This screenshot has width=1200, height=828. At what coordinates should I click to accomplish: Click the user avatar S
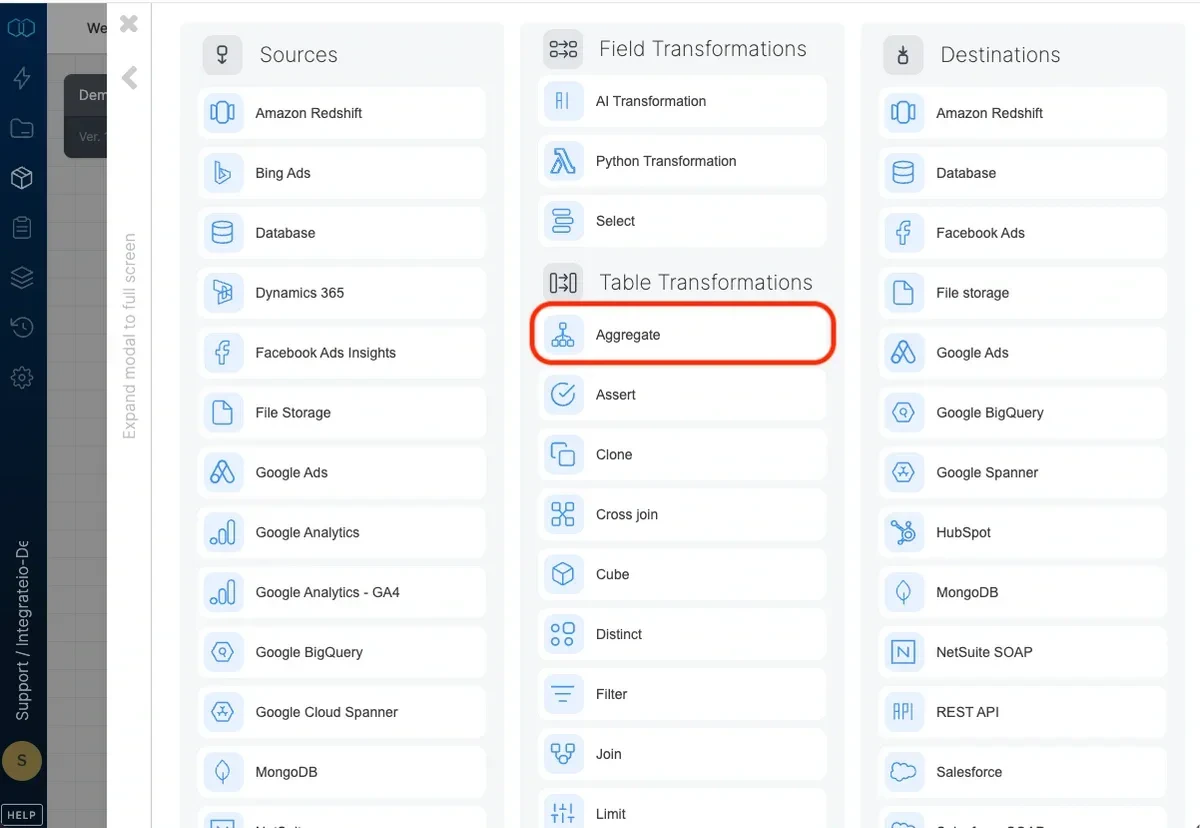22,761
